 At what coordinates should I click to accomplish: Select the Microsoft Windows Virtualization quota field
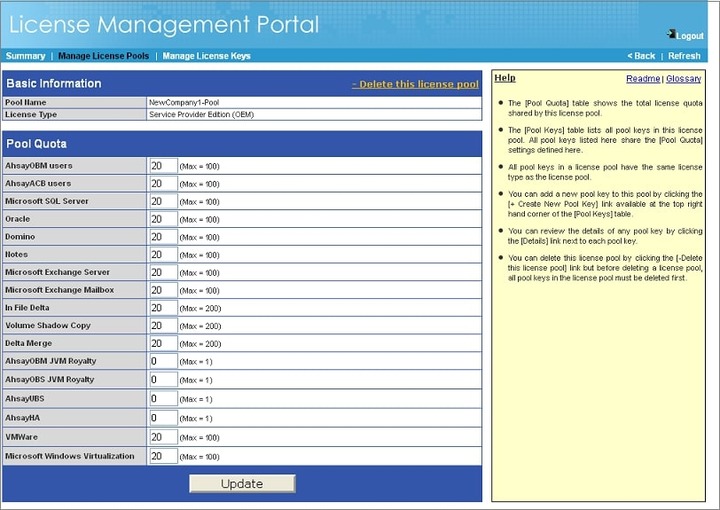pyautogui.click(x=163, y=456)
